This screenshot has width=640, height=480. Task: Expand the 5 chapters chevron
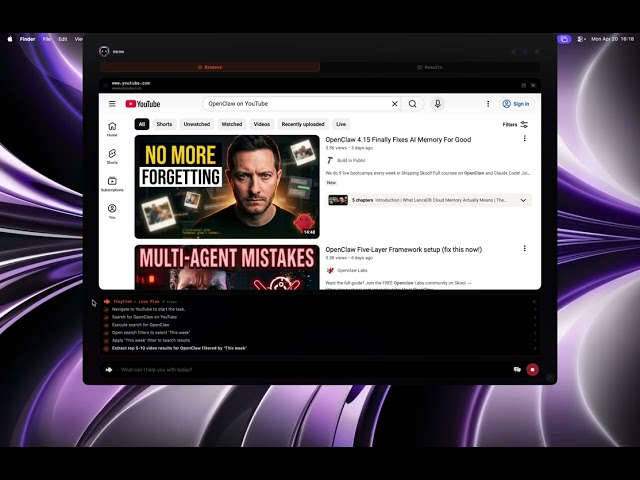[x=523, y=200]
